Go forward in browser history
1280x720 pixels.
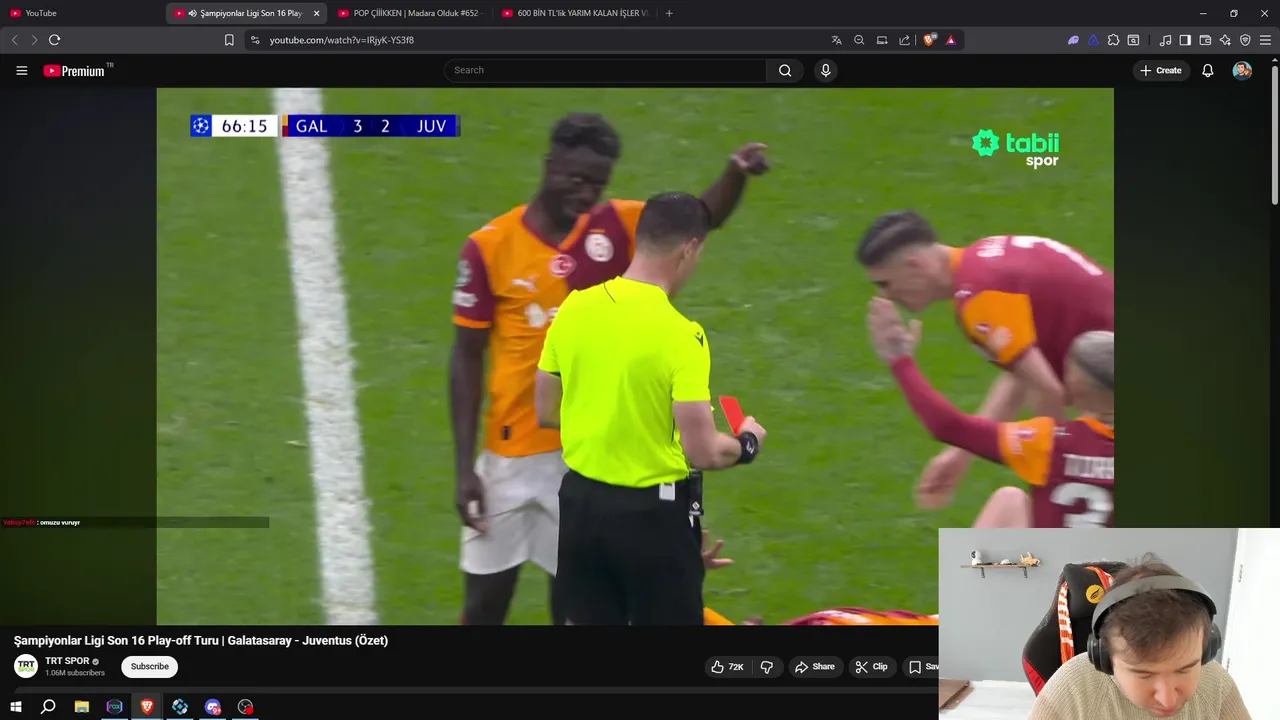pos(34,40)
